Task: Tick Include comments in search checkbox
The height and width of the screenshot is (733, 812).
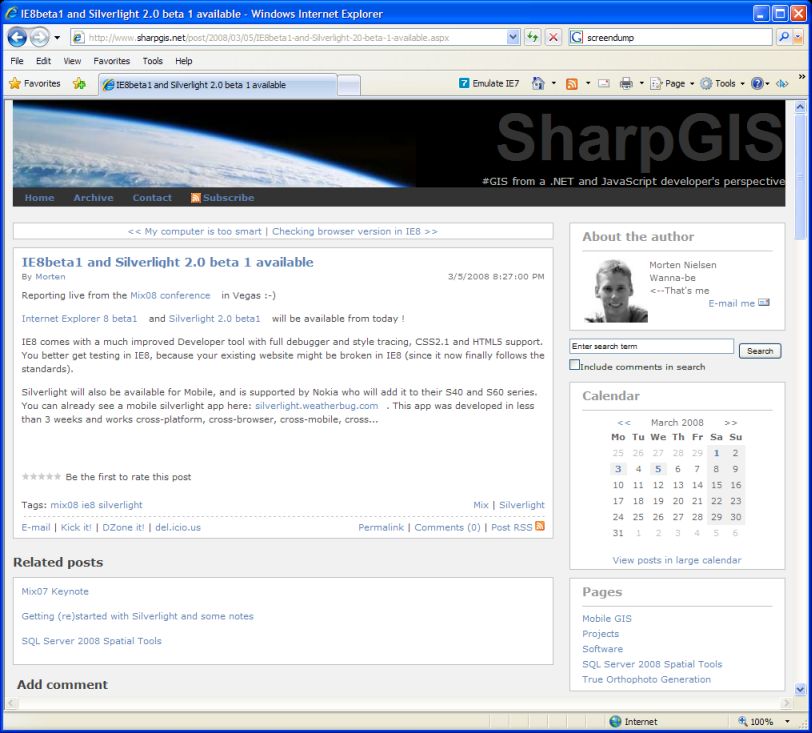Action: pos(574,365)
